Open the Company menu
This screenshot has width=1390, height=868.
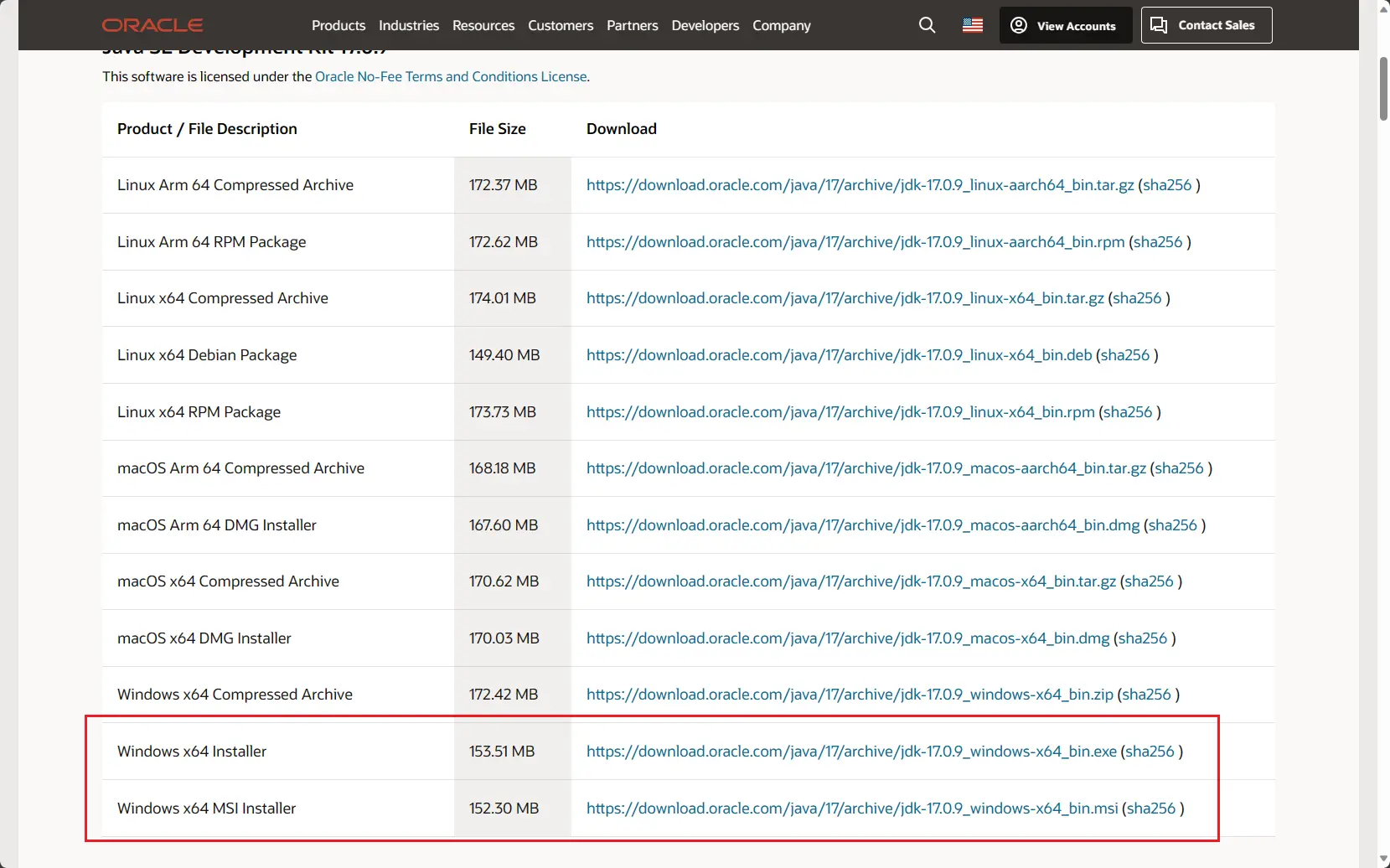click(780, 25)
